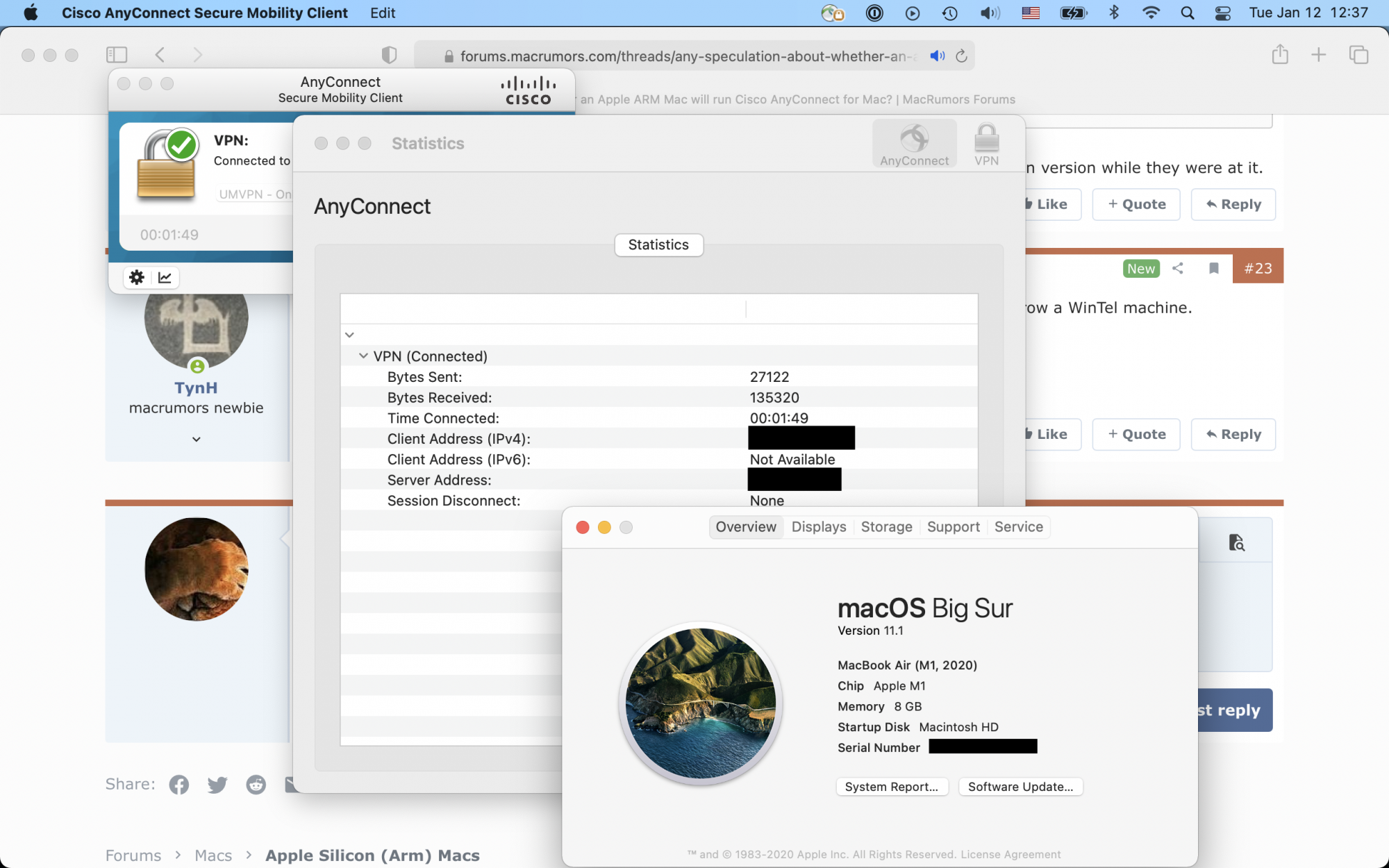This screenshot has width=1389, height=868.
Task: Share via Reddit icon
Action: pyautogui.click(x=256, y=785)
